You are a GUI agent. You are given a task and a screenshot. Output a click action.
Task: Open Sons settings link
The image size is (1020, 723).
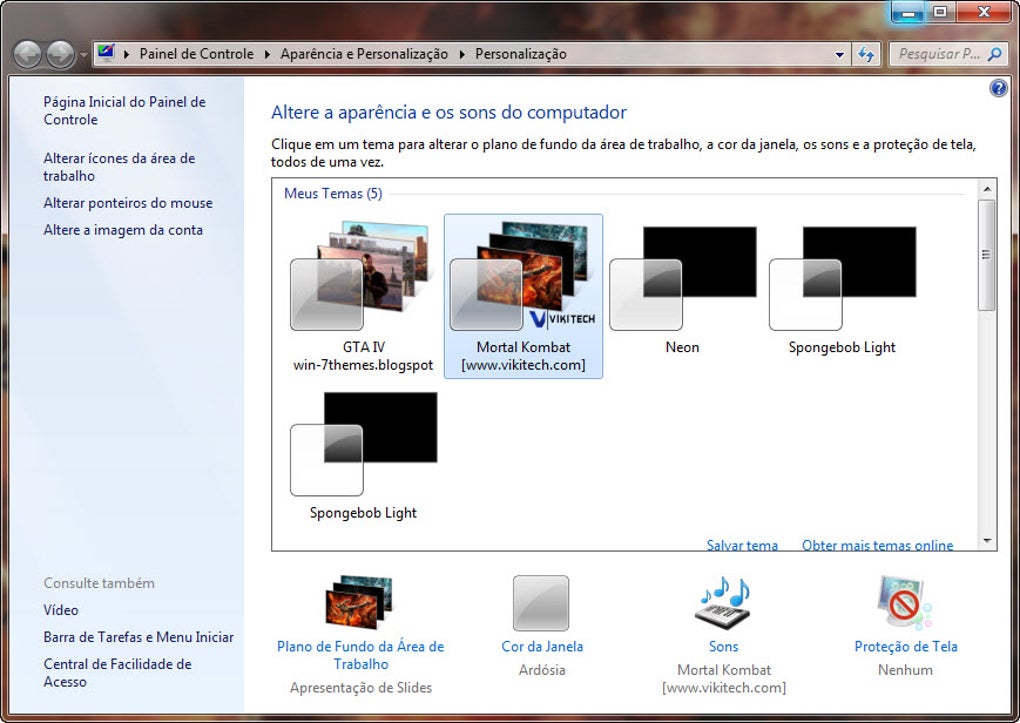pyautogui.click(x=723, y=646)
